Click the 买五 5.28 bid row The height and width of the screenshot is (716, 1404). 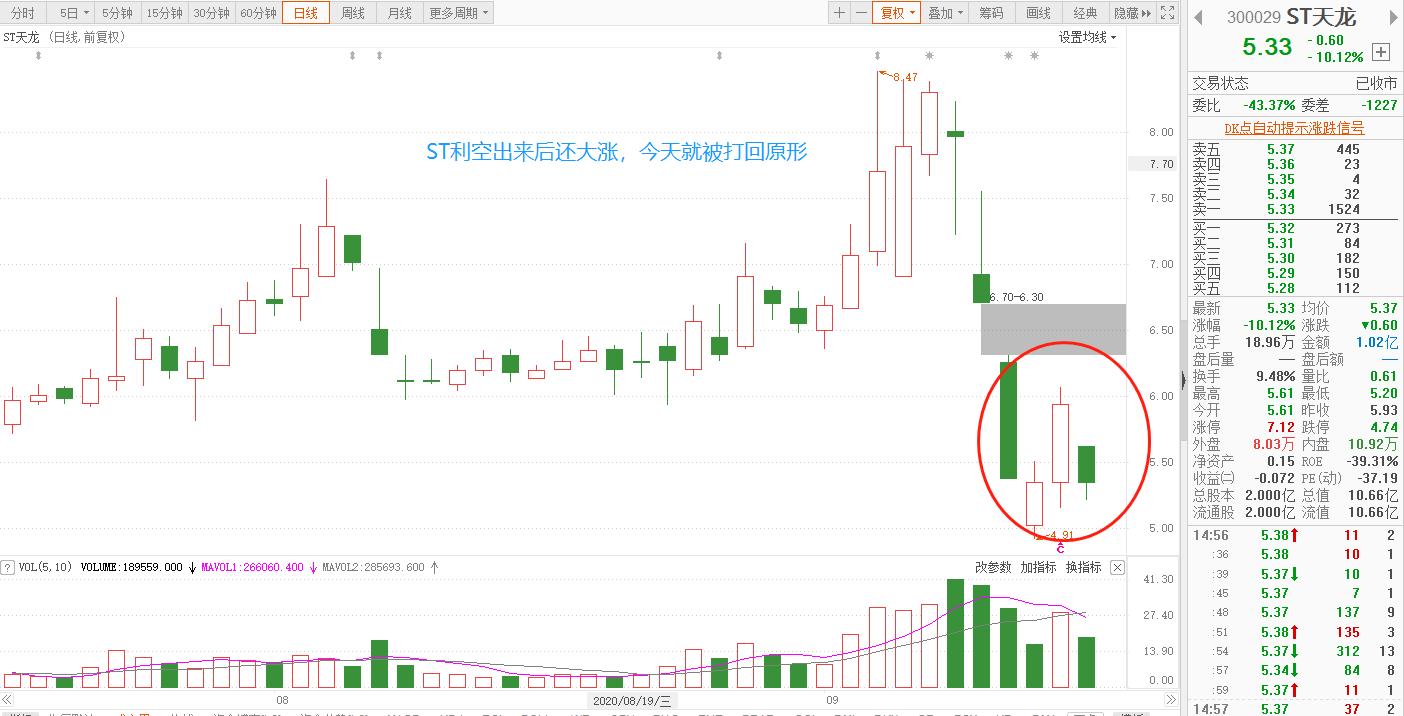pos(1294,289)
